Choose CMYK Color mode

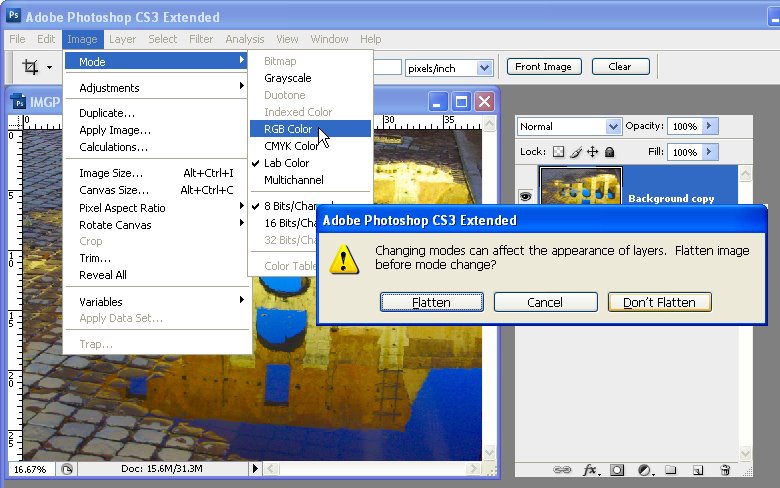[x=310, y=146]
